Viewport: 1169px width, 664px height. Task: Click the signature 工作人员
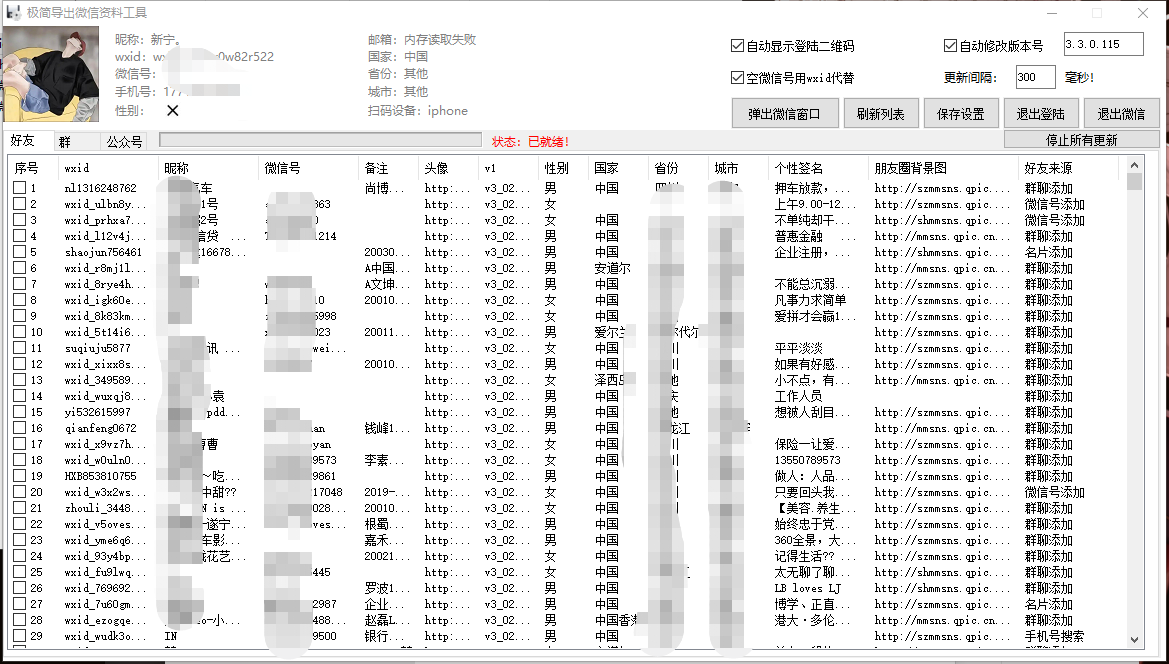click(798, 396)
